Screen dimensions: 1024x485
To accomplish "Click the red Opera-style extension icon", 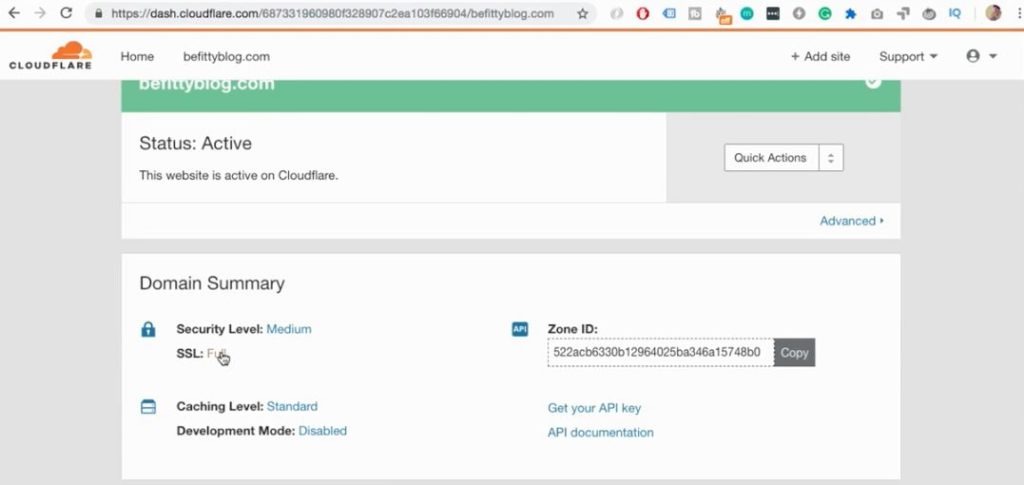I will pyautogui.click(x=643, y=14).
